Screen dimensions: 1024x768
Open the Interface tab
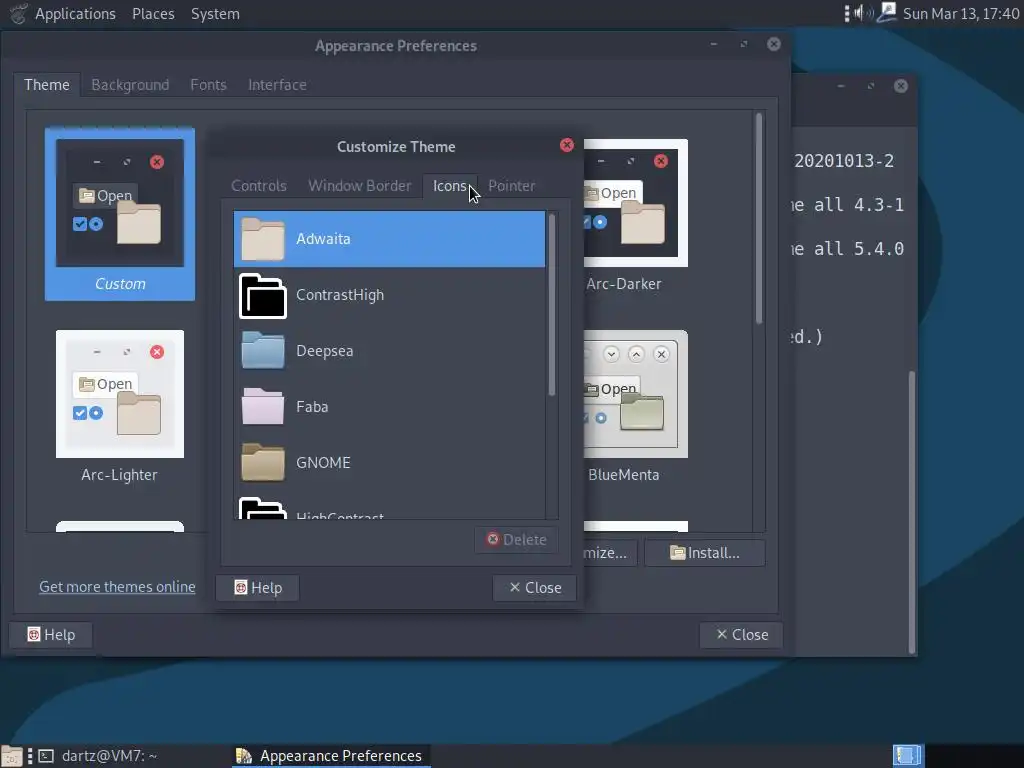(x=277, y=85)
